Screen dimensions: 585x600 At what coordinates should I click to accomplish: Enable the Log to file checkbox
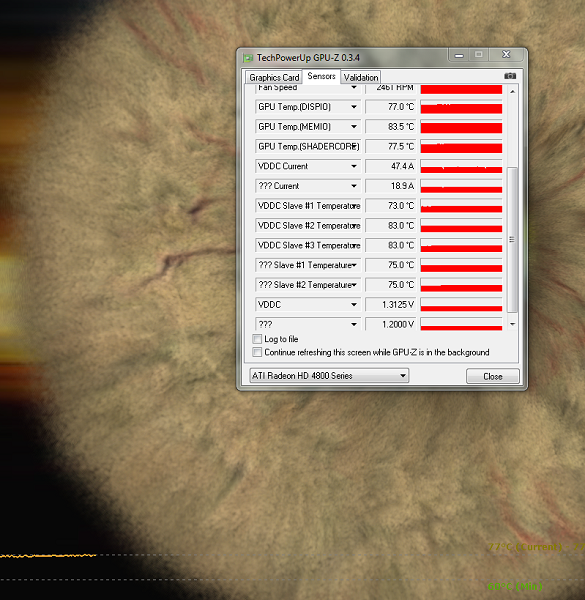tap(257, 339)
